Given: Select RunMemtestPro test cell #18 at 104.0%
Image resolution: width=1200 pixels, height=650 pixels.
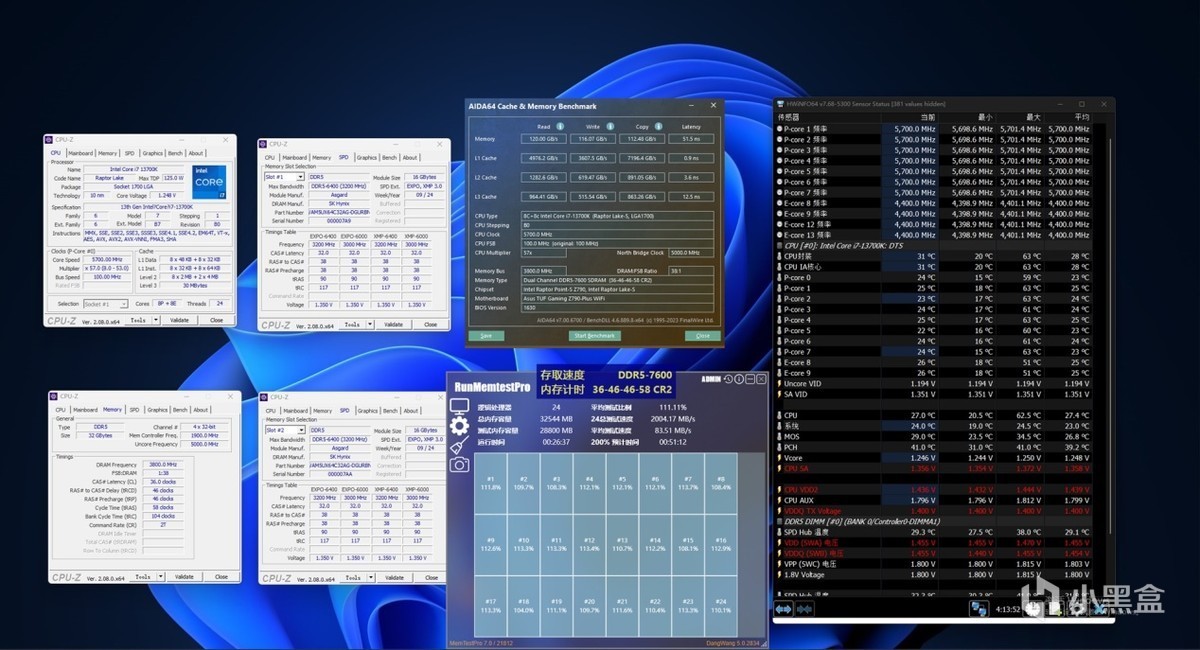Looking at the screenshot, I should click(x=524, y=606).
